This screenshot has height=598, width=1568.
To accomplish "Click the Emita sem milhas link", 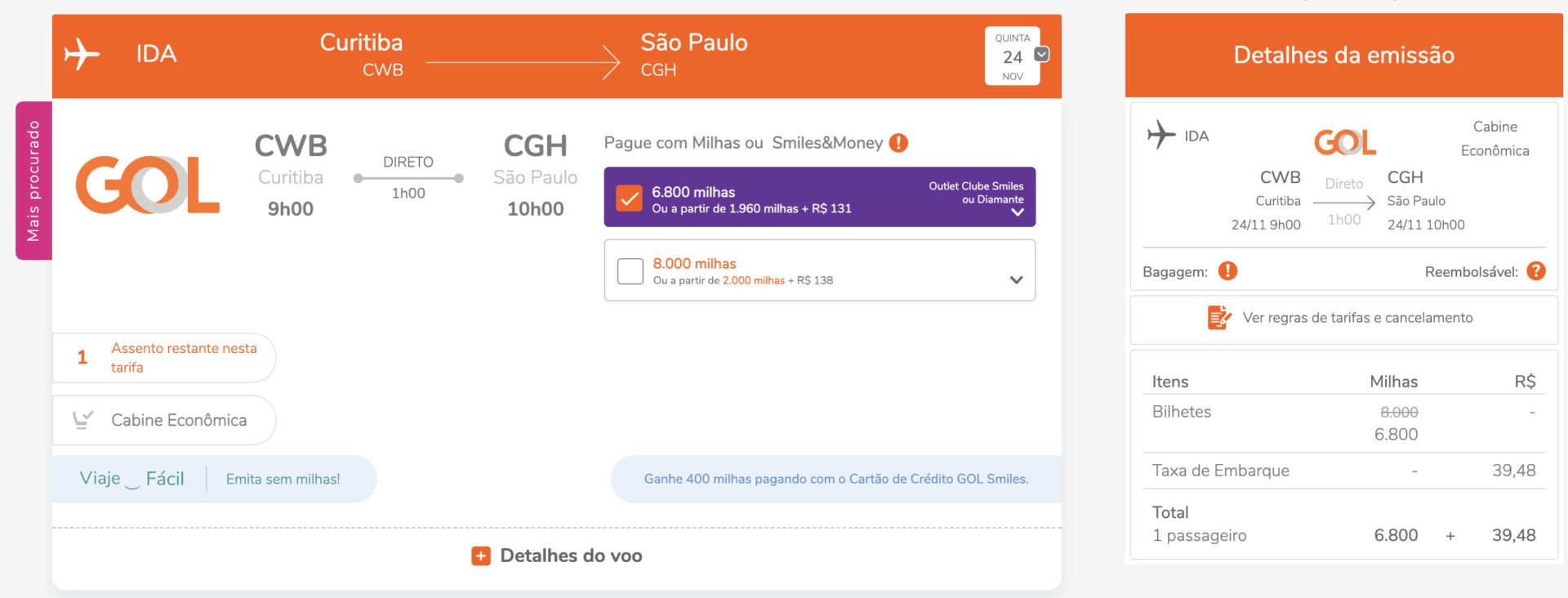I will 283,480.
